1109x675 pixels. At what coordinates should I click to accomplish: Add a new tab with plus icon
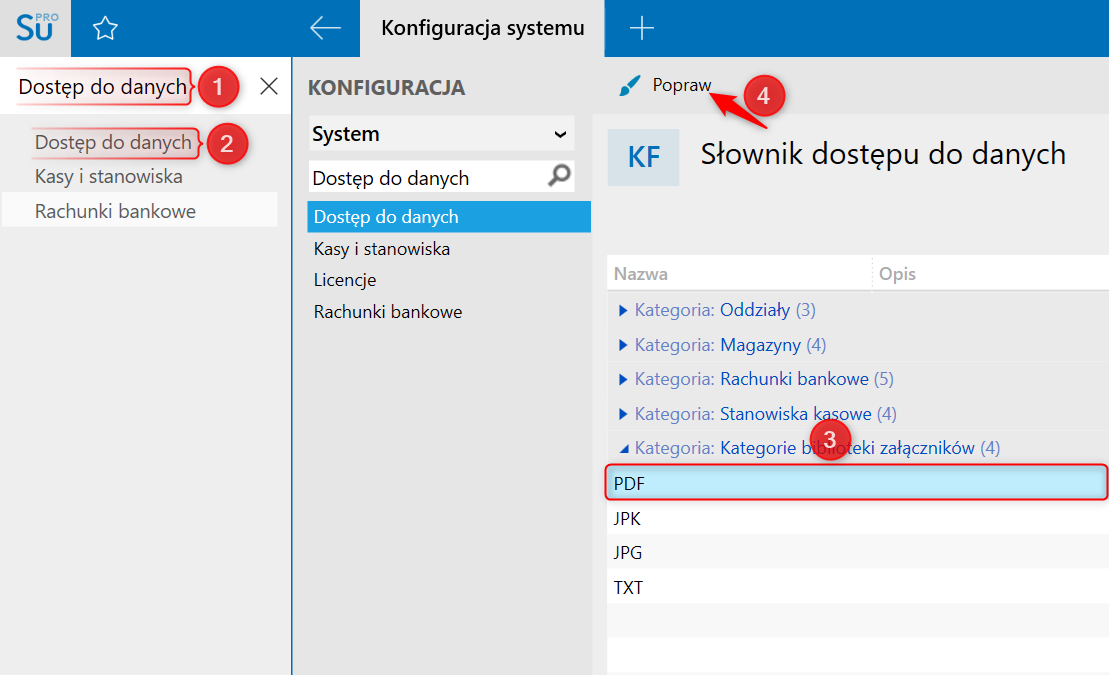pyautogui.click(x=641, y=28)
